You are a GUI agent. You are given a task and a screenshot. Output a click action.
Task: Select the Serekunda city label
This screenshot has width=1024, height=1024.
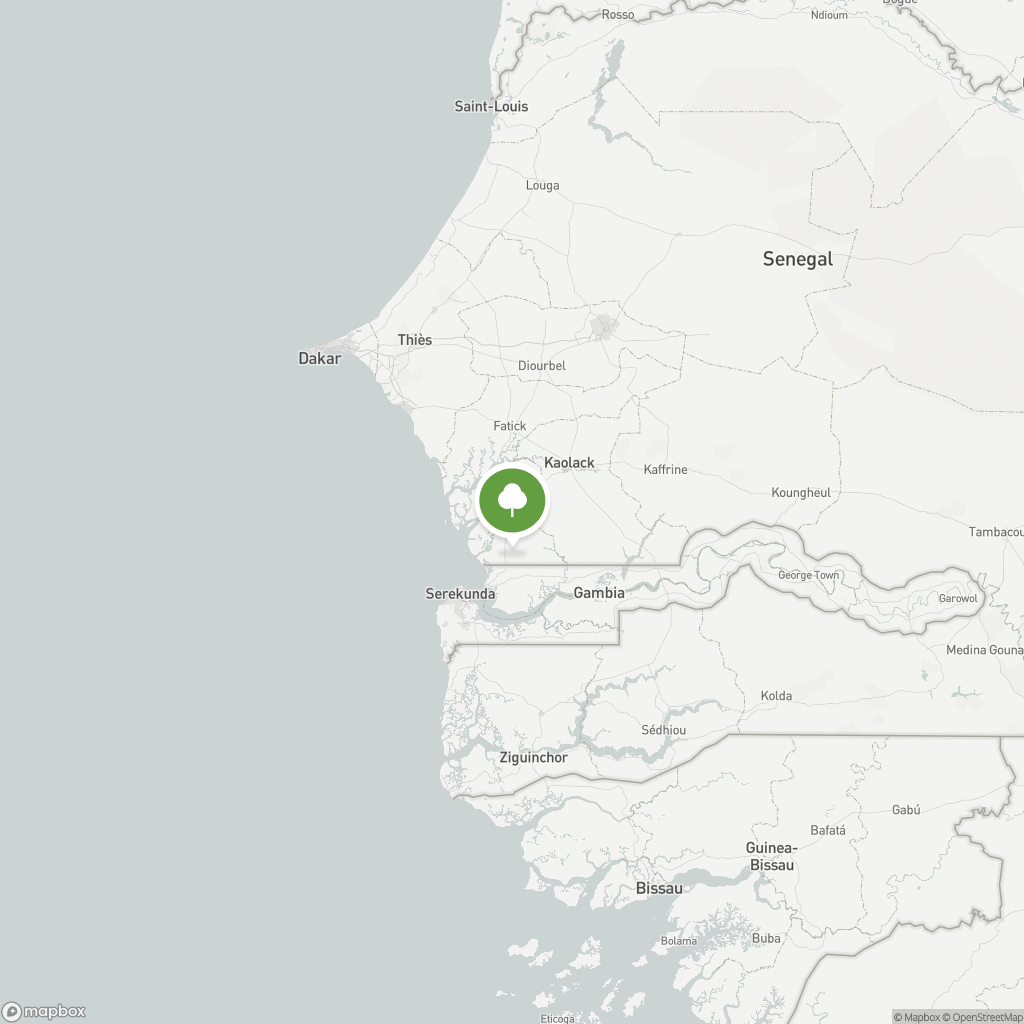pyautogui.click(x=460, y=594)
